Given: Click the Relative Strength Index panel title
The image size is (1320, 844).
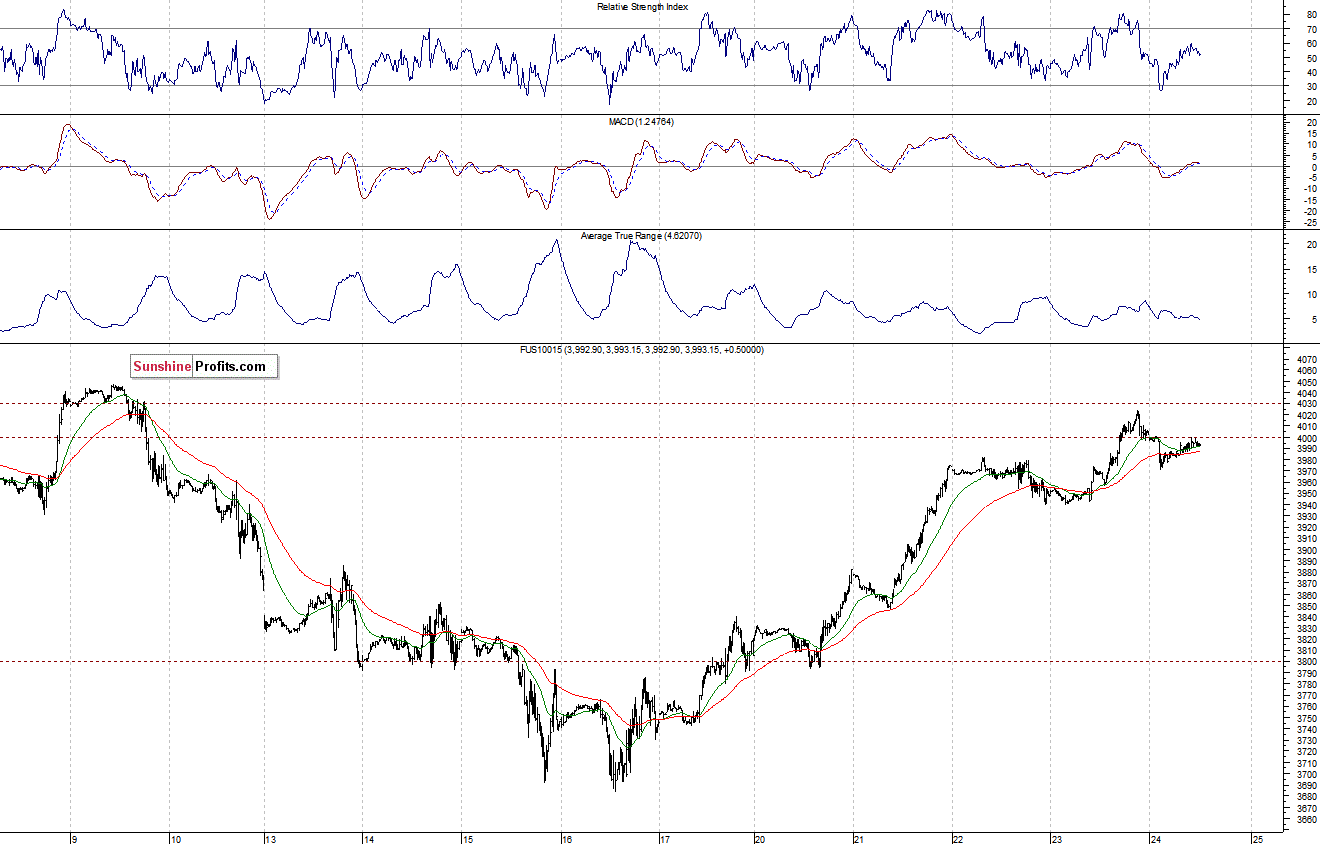Looking at the screenshot, I should [x=642, y=7].
